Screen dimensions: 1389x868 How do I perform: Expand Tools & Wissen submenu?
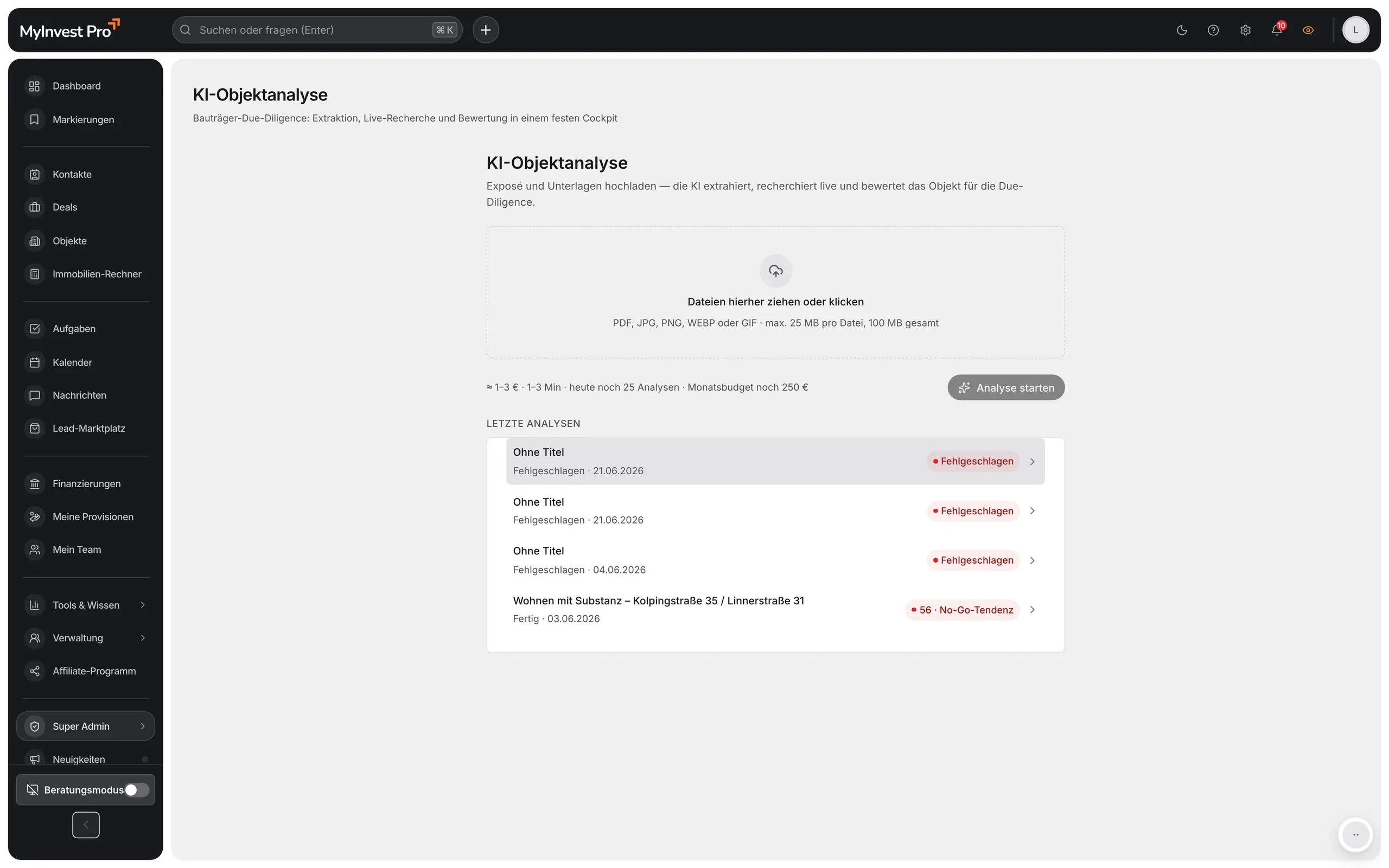click(x=142, y=605)
